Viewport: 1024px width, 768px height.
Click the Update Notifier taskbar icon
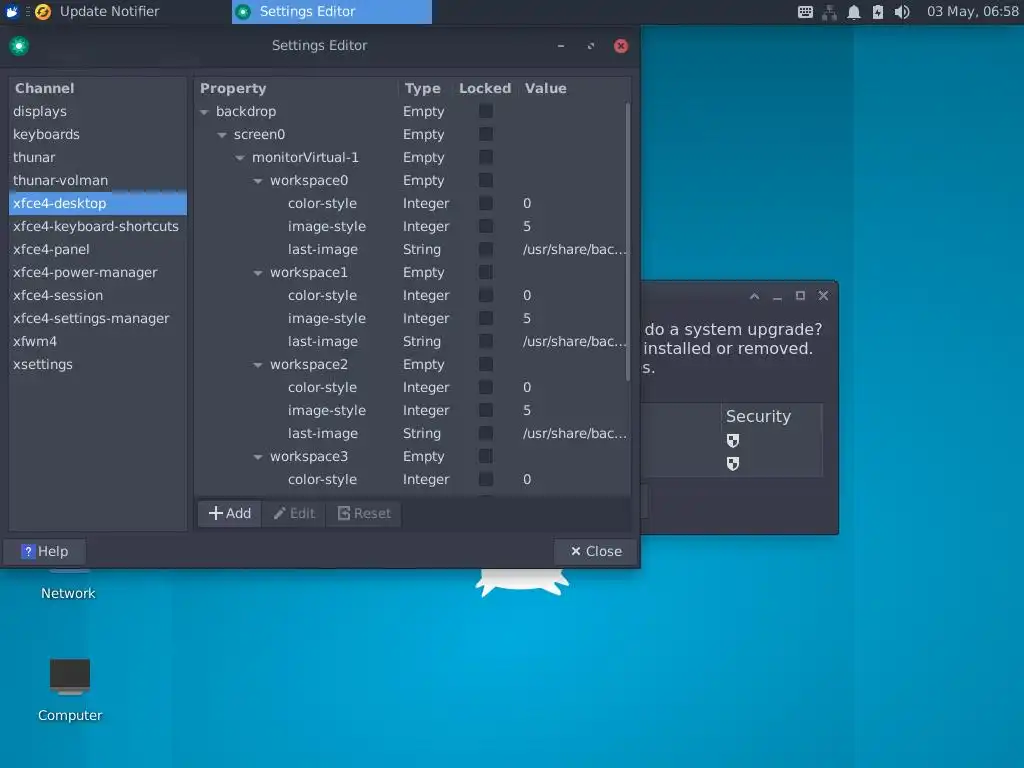[x=43, y=12]
